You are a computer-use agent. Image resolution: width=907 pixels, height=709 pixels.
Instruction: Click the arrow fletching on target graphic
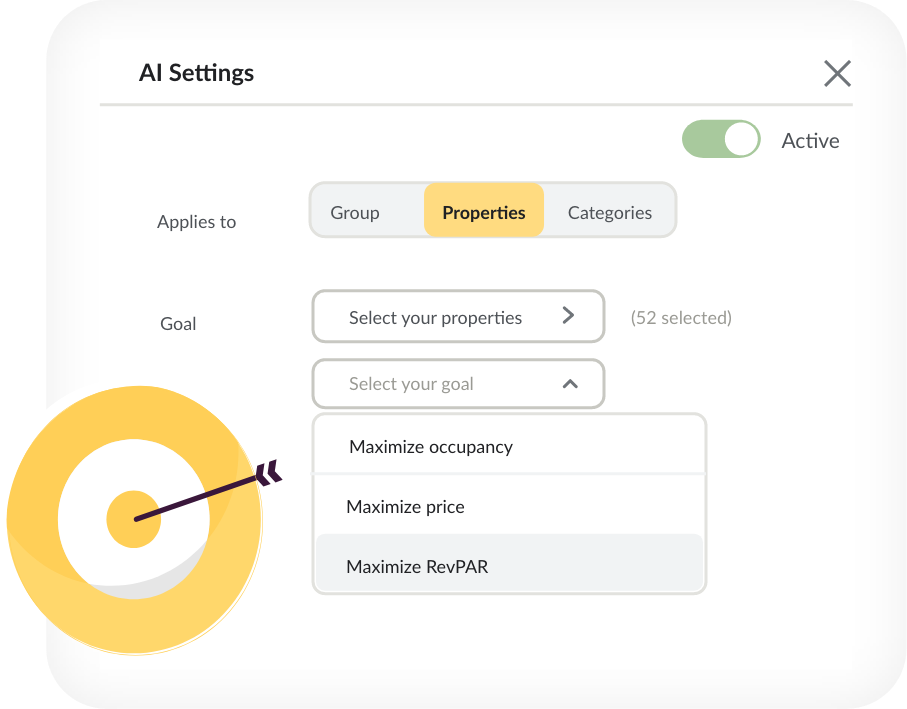[x=269, y=473]
